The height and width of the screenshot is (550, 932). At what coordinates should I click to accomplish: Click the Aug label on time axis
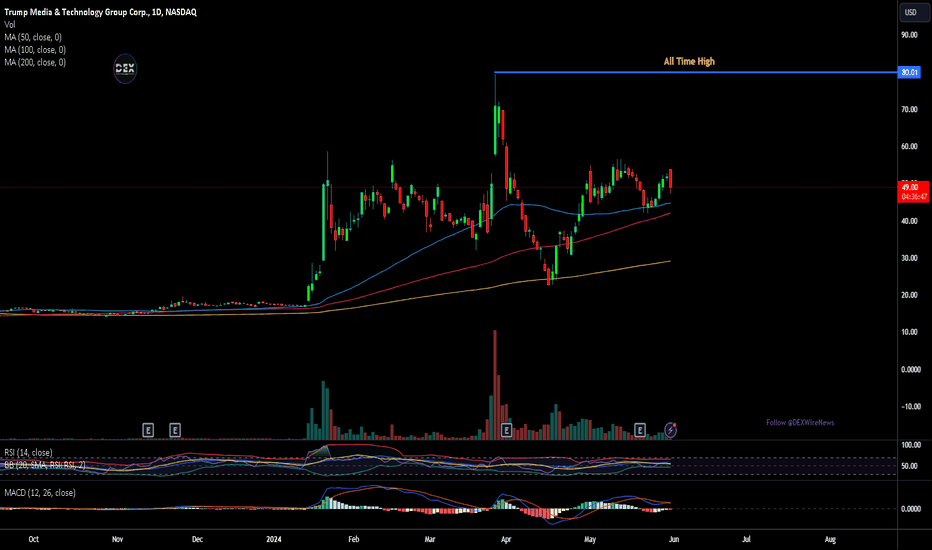(830, 539)
